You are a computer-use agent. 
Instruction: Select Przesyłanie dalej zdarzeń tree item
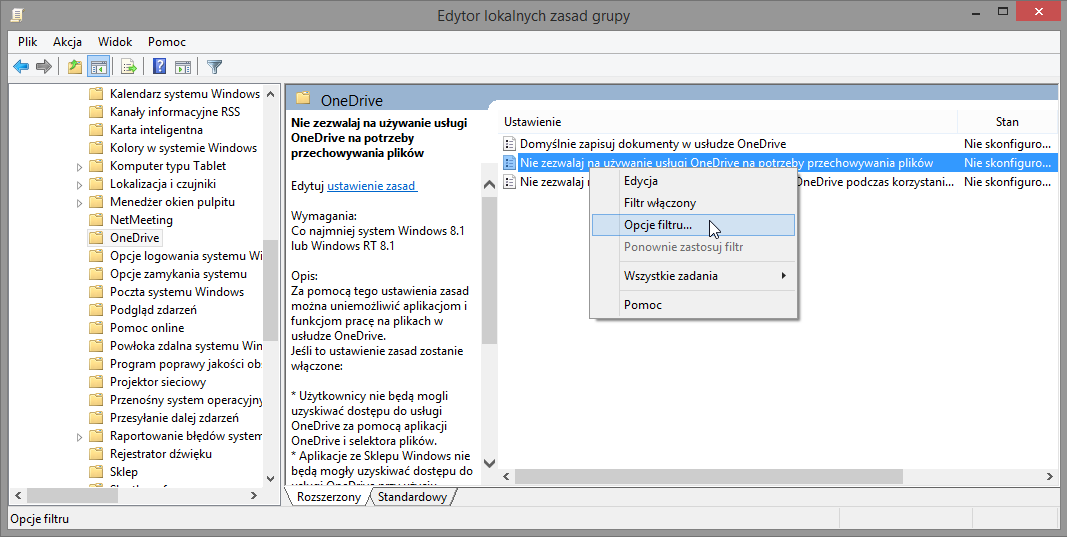tap(174, 418)
